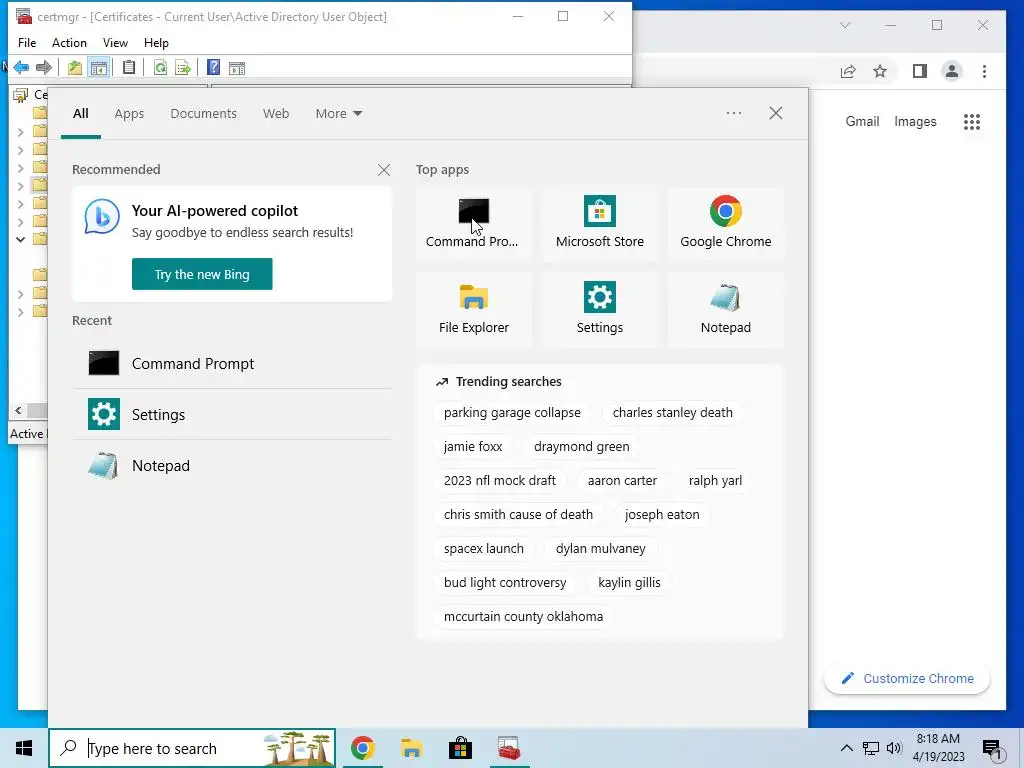1024x768 pixels.
Task: Open recent Command Prompt entry
Action: tap(232, 364)
